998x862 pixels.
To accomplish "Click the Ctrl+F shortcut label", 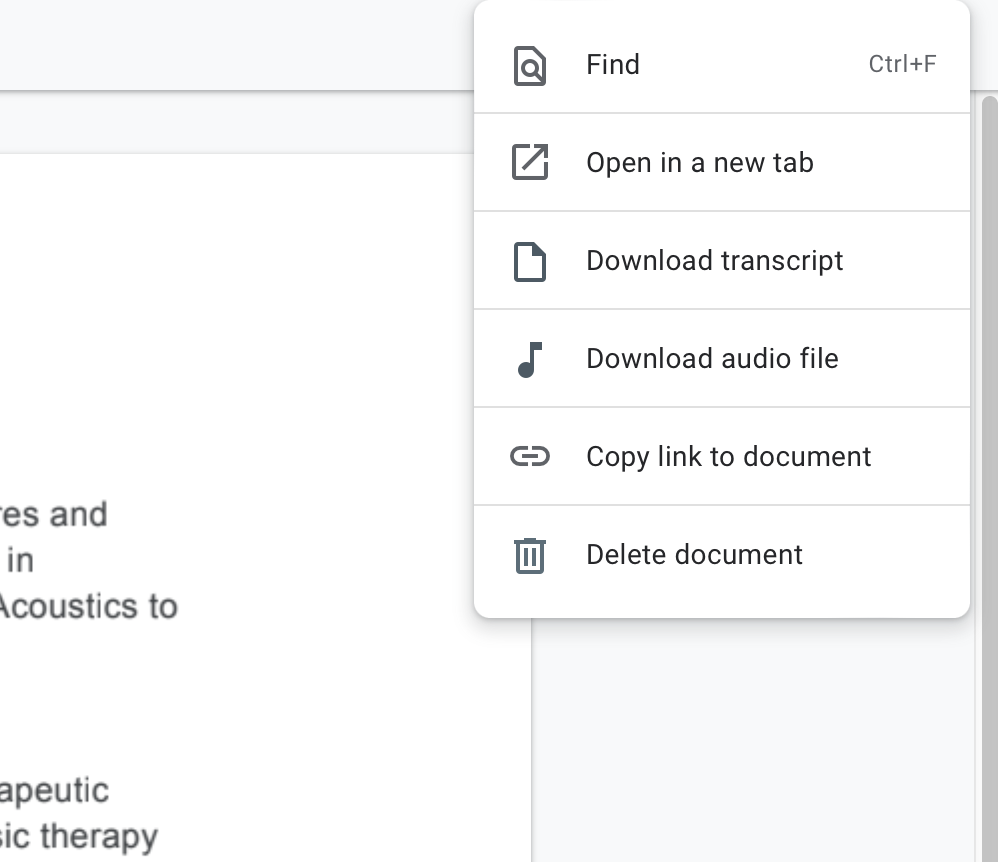I will click(x=902, y=64).
